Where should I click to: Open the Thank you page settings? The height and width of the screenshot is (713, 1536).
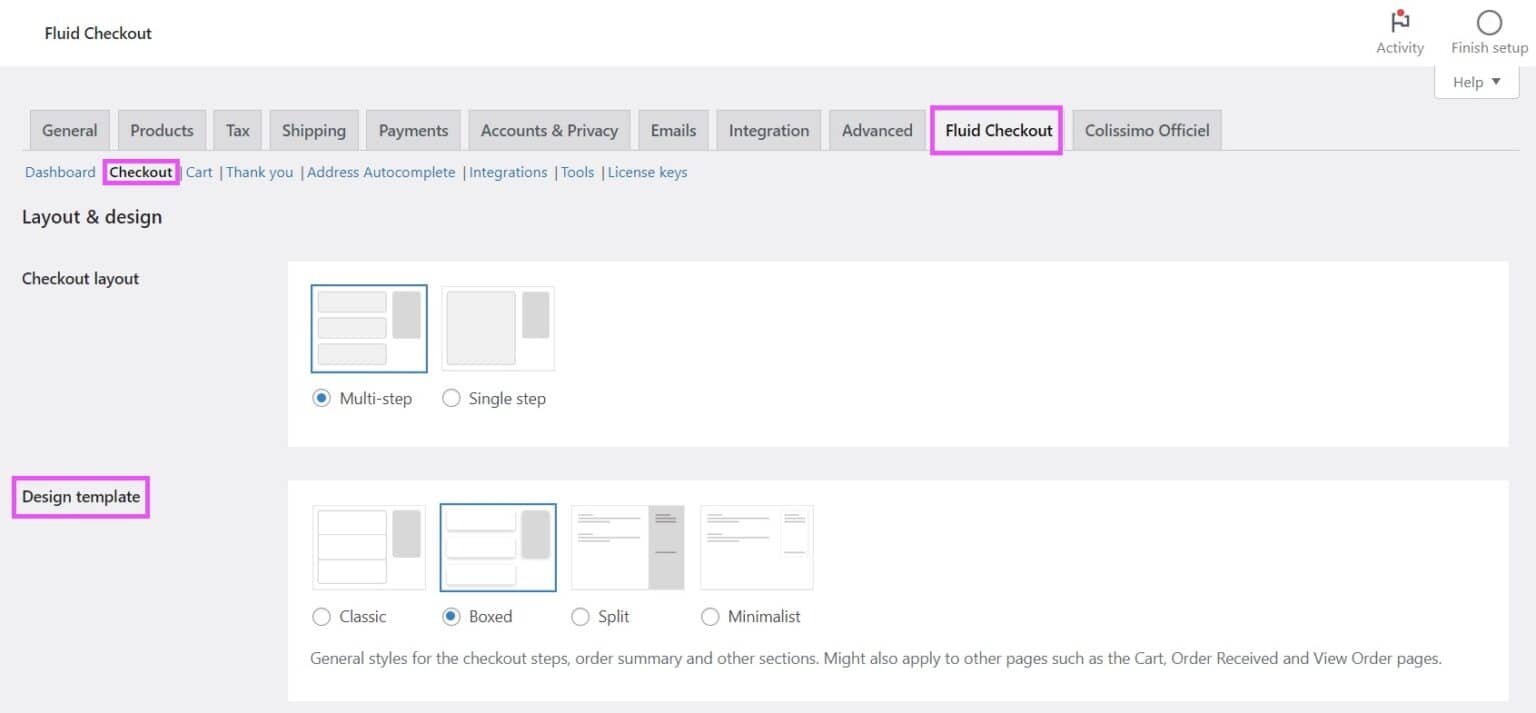(x=259, y=172)
